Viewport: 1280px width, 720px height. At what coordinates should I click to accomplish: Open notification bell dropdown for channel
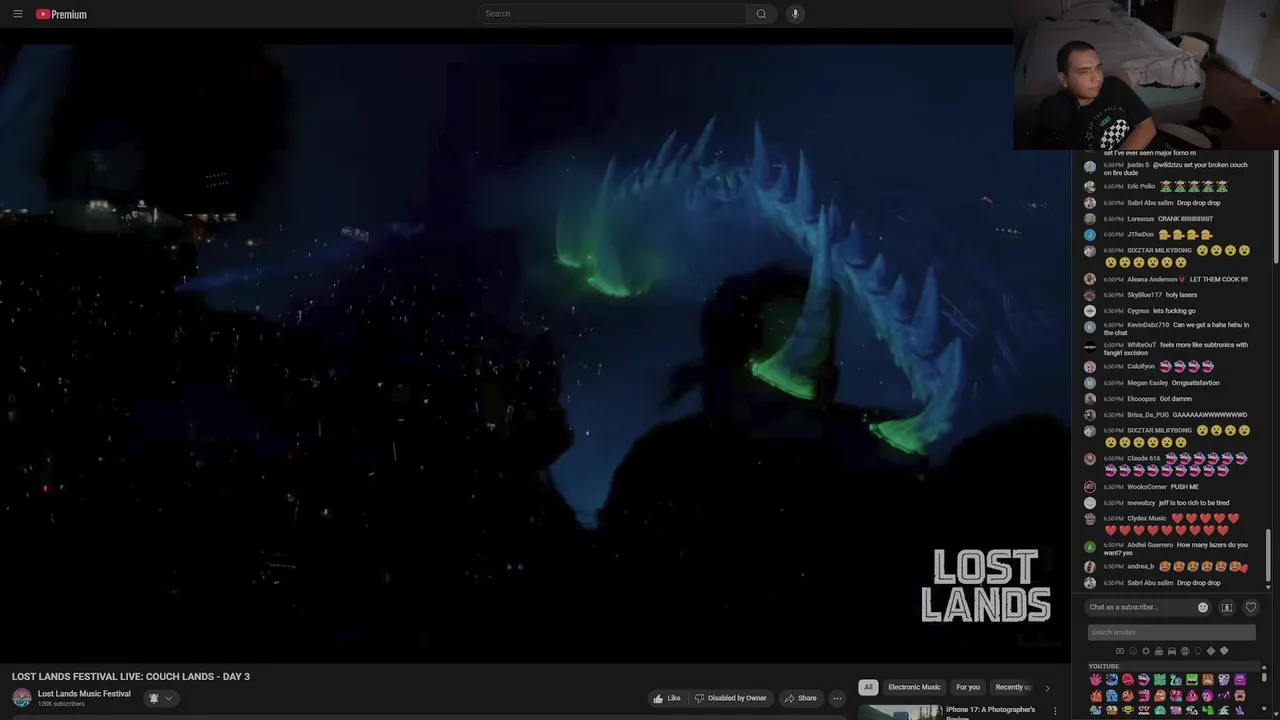[x=160, y=698]
